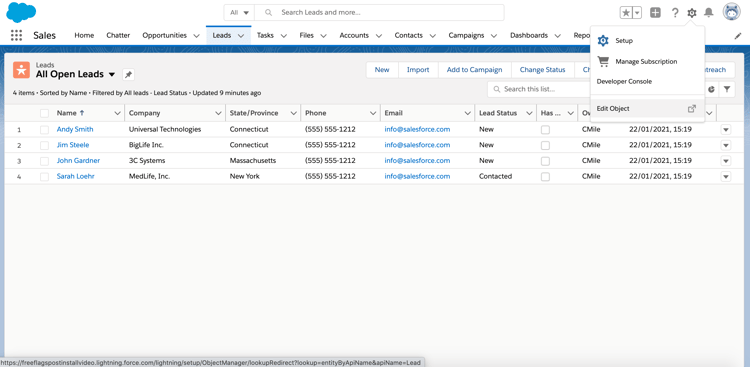
Task: Open the Opportunities tab chevron
Action: (x=196, y=35)
